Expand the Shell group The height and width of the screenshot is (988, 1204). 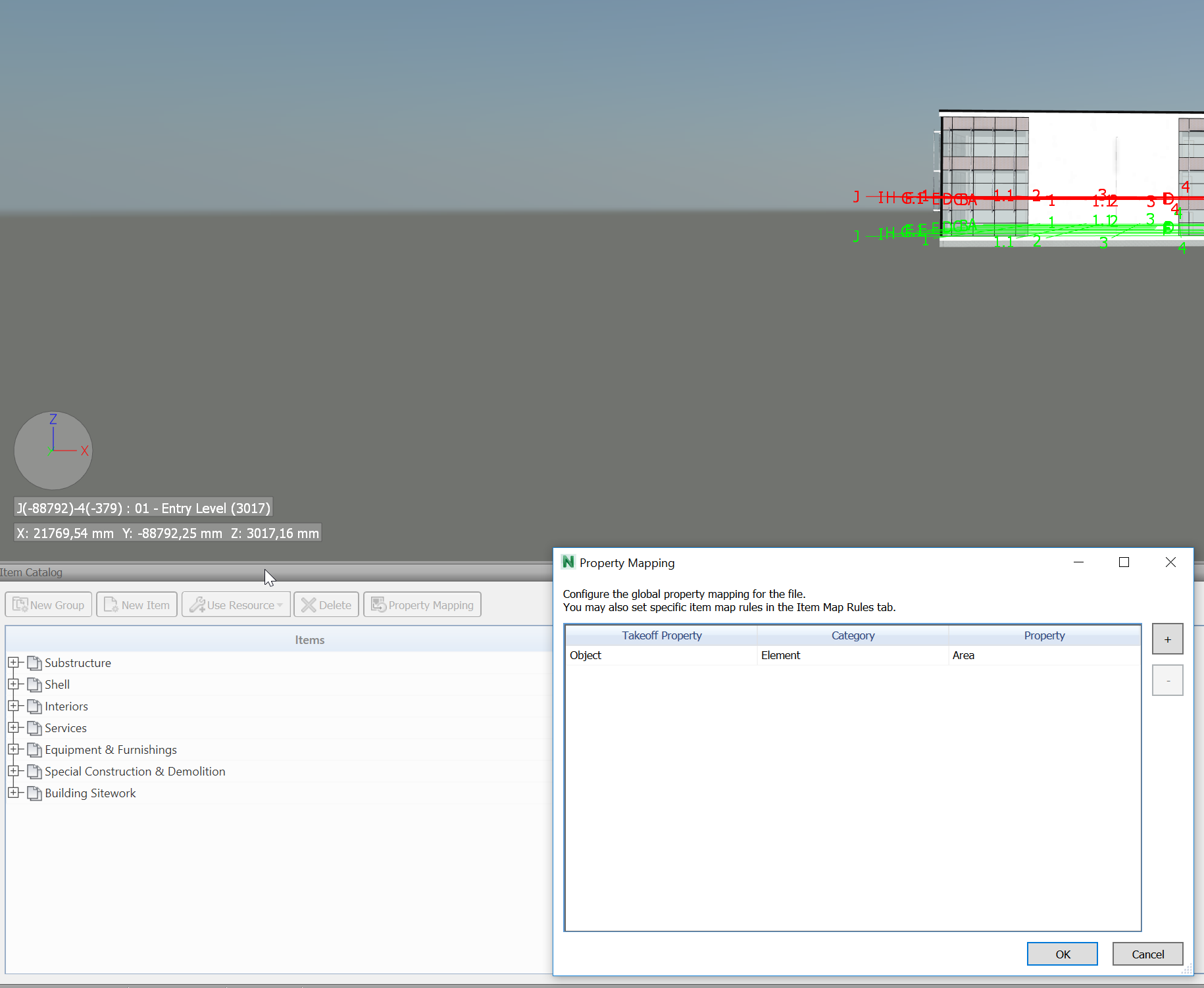(x=14, y=684)
